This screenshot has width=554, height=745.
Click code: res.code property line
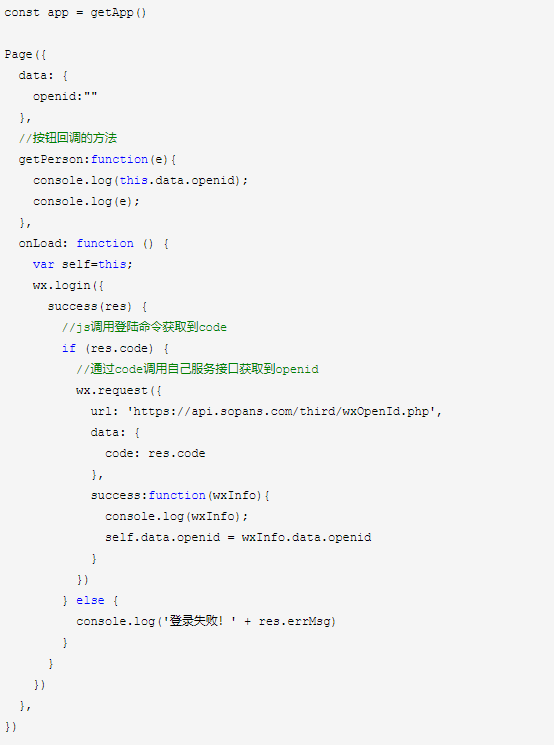click(x=155, y=453)
